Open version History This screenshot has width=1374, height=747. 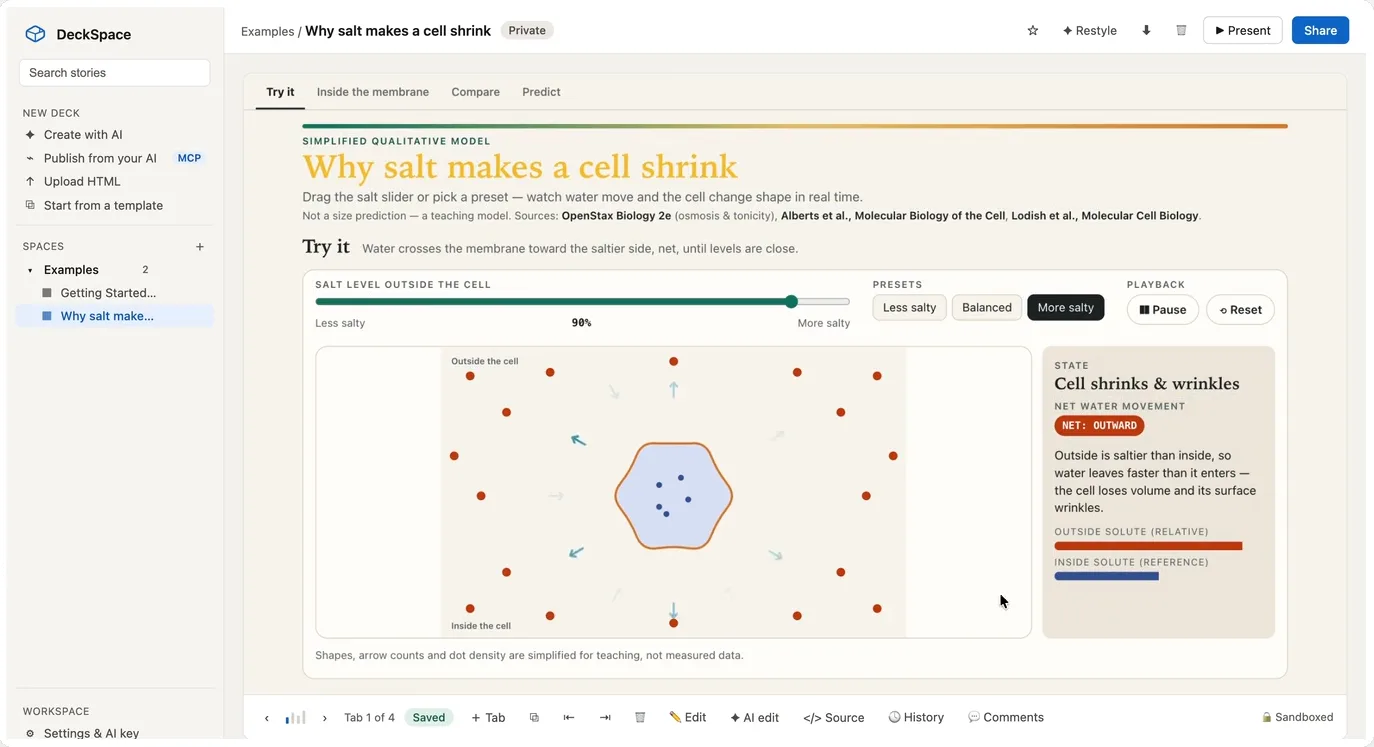916,718
